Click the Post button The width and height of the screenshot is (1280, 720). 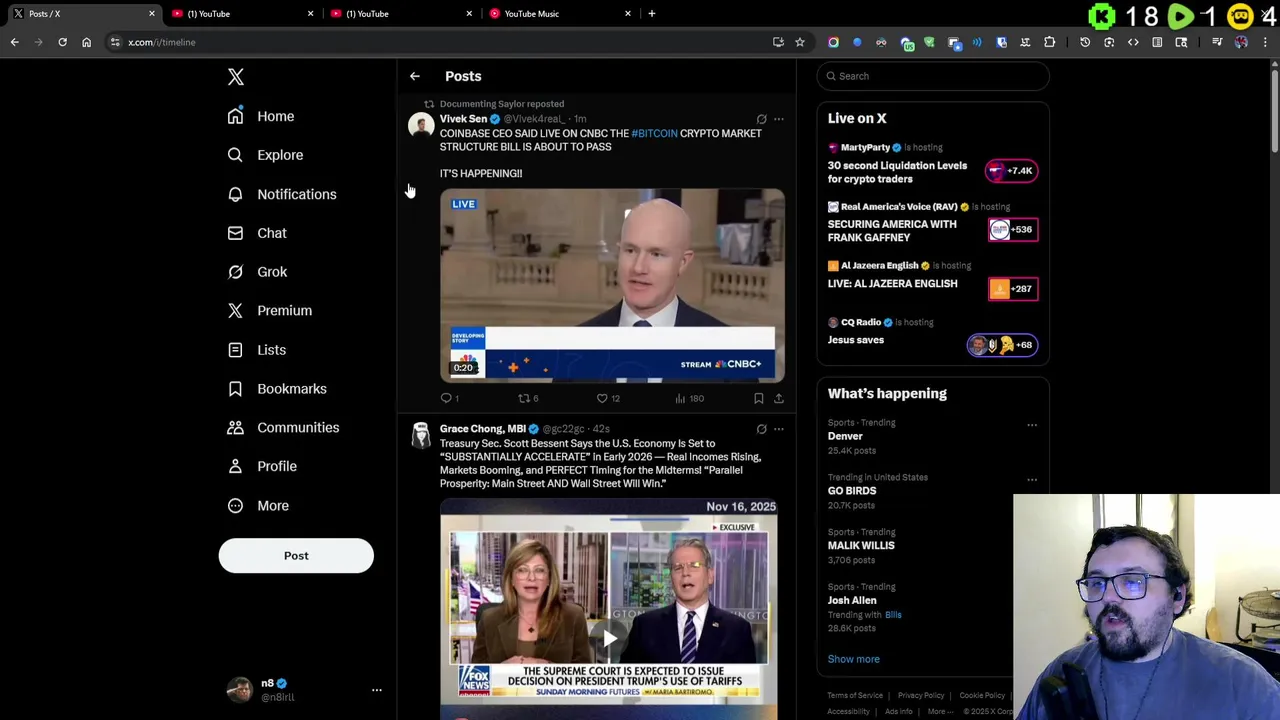click(x=296, y=556)
